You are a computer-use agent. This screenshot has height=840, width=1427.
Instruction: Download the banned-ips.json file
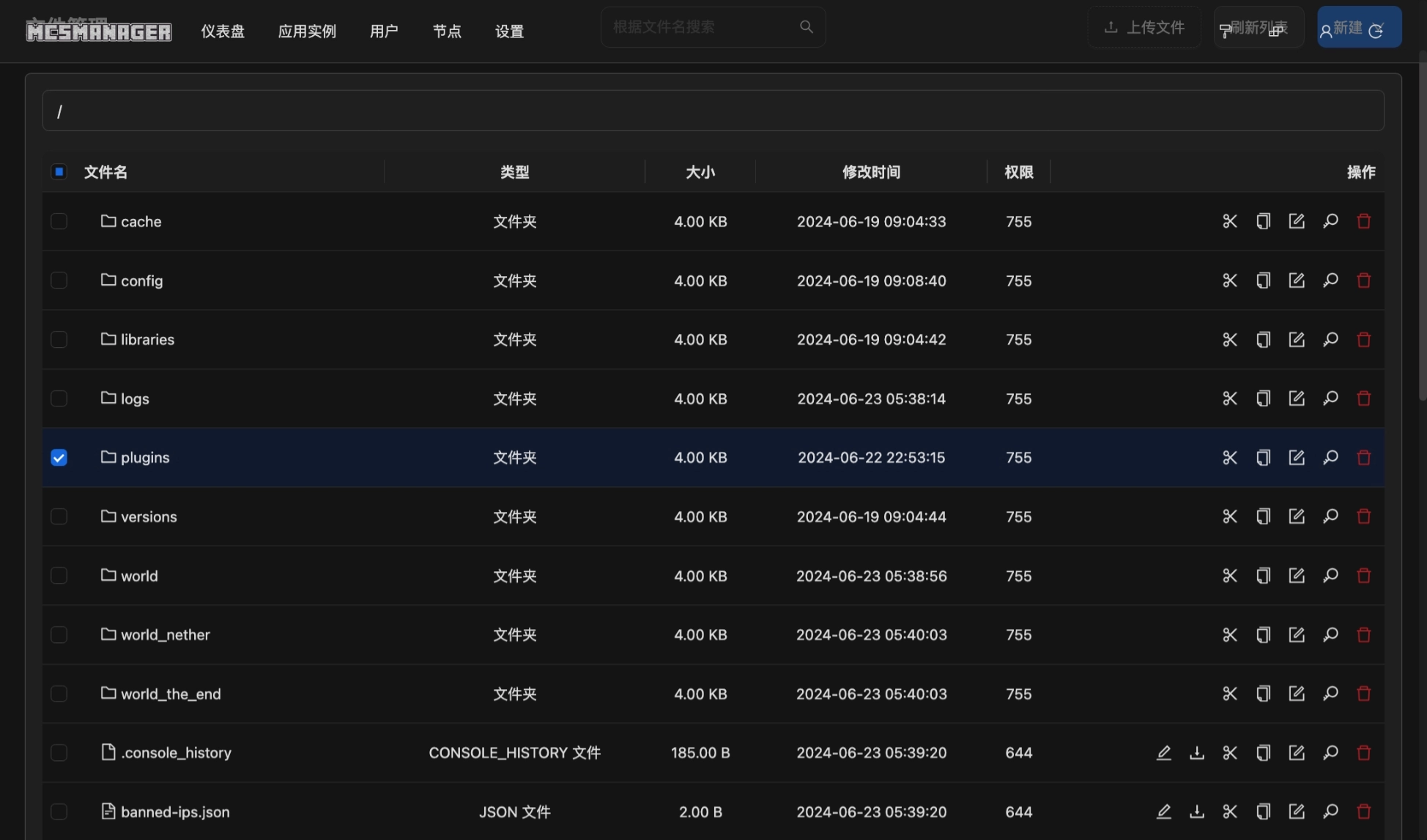coord(1196,811)
